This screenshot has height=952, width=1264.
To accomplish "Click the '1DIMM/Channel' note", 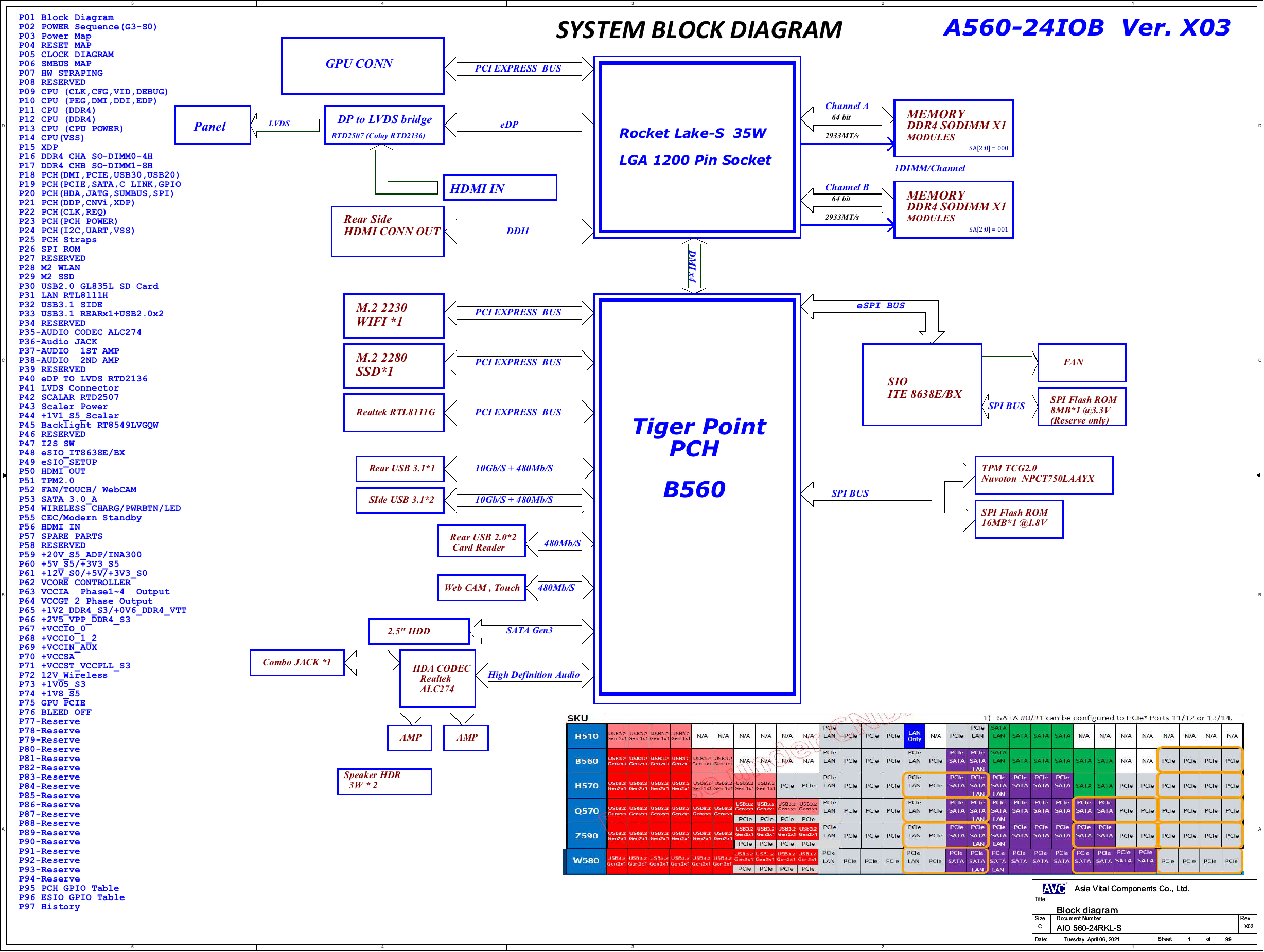I will 929,169.
